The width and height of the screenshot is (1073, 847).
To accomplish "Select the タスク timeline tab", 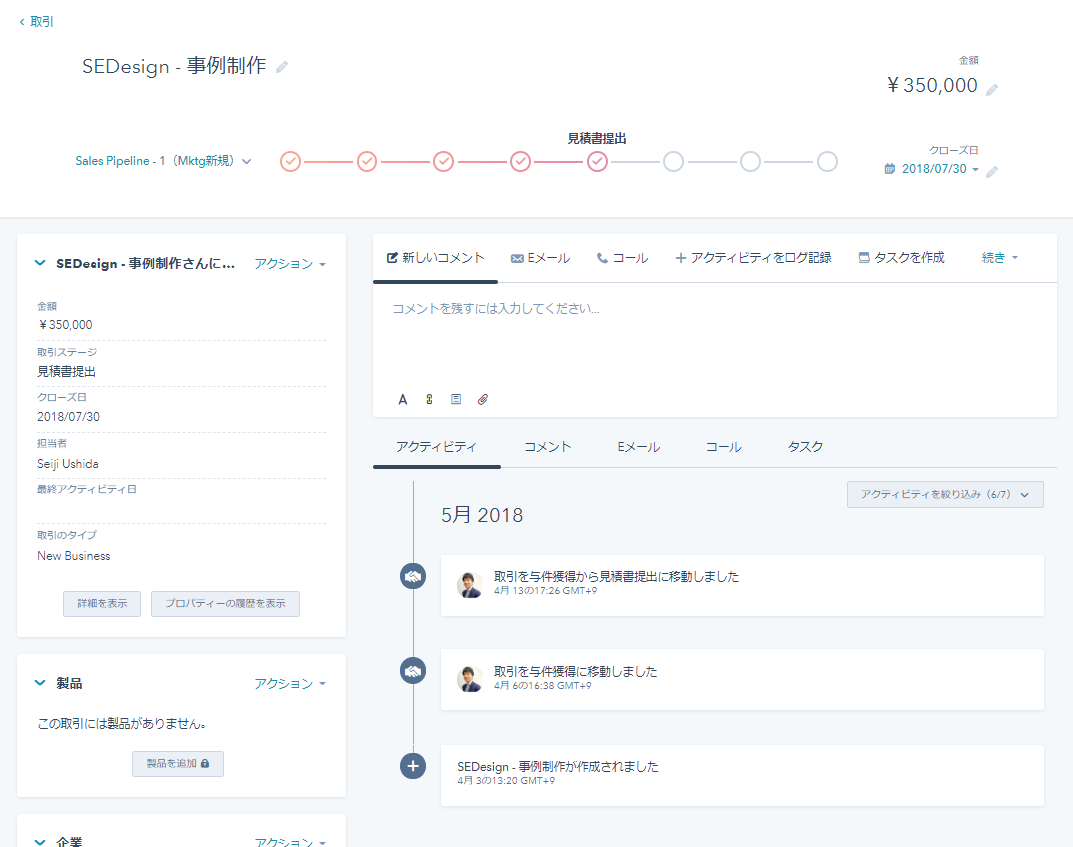I will click(x=805, y=447).
